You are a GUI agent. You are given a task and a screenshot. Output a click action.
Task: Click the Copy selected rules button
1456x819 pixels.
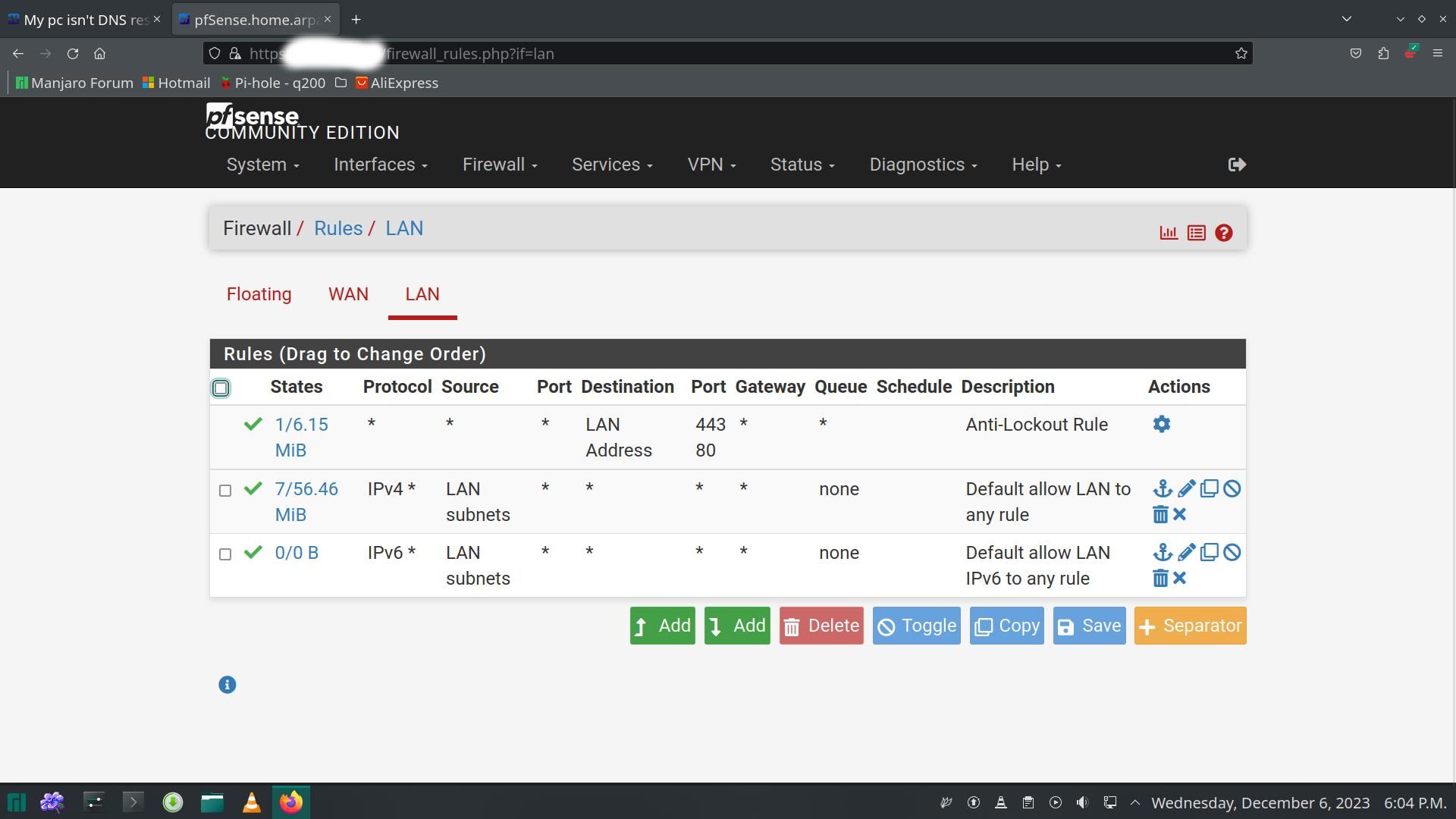pos(1006,626)
